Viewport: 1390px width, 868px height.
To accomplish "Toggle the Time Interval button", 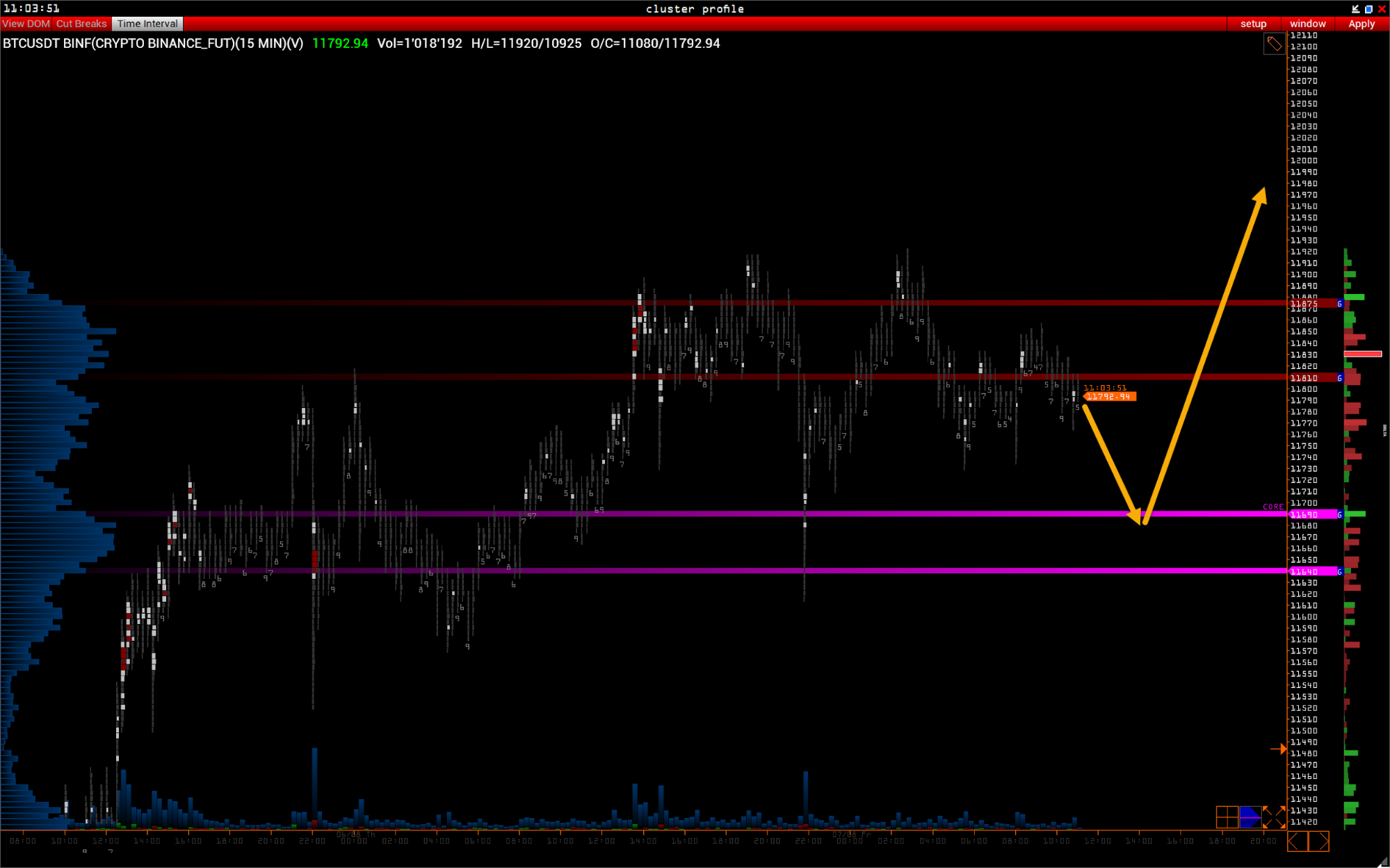I will 147,24.
